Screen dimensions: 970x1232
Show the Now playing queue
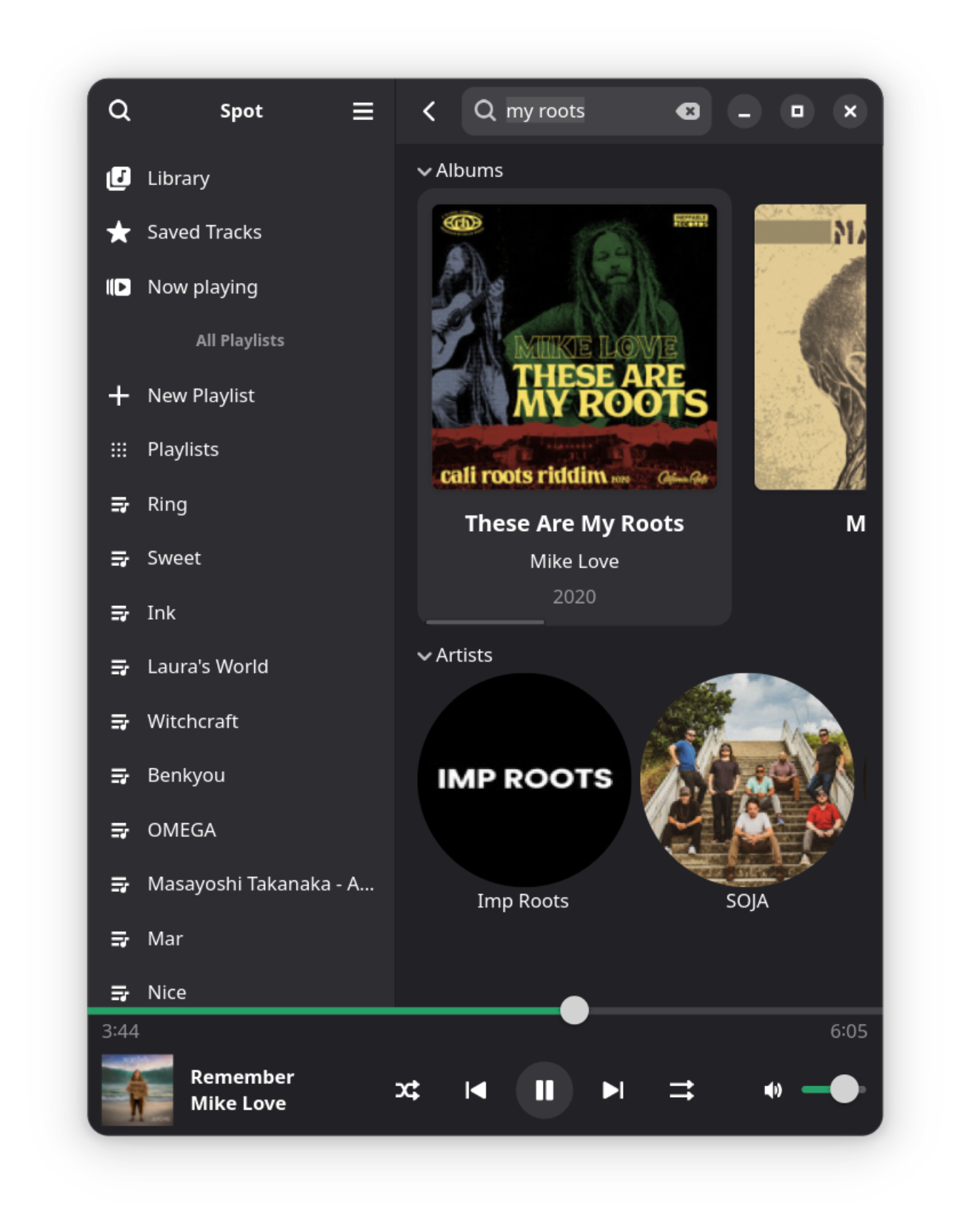pos(241,287)
